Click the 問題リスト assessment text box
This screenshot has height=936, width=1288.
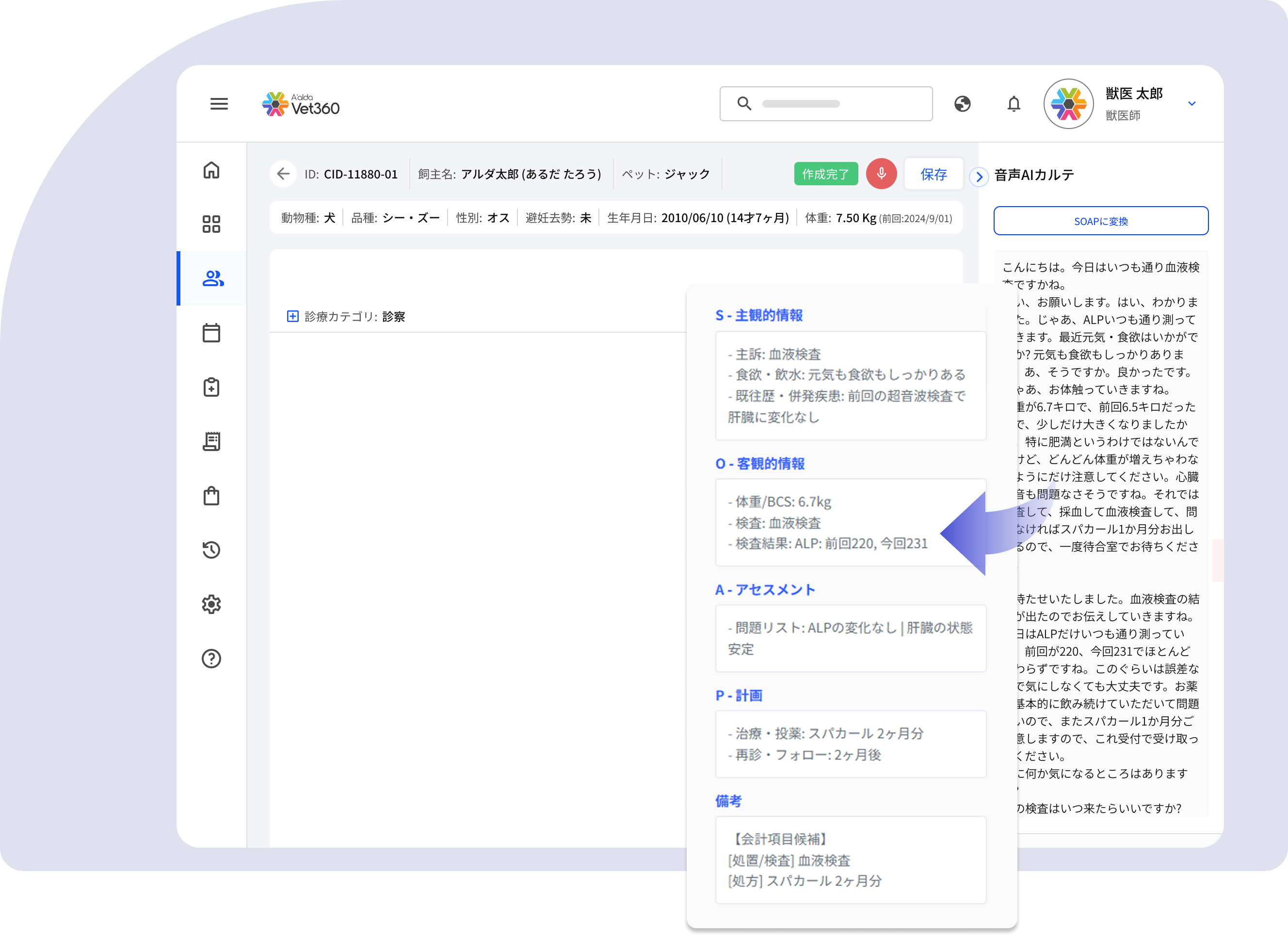pos(850,638)
